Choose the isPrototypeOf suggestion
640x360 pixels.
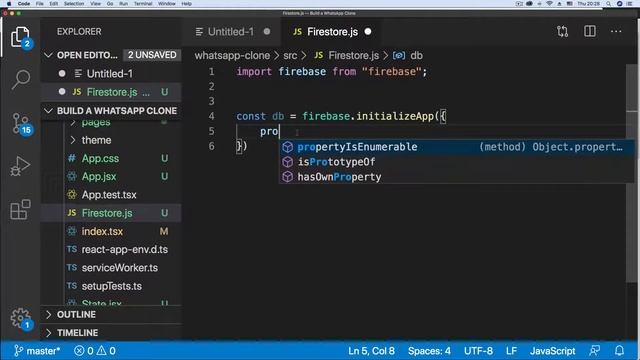tap(456, 162)
